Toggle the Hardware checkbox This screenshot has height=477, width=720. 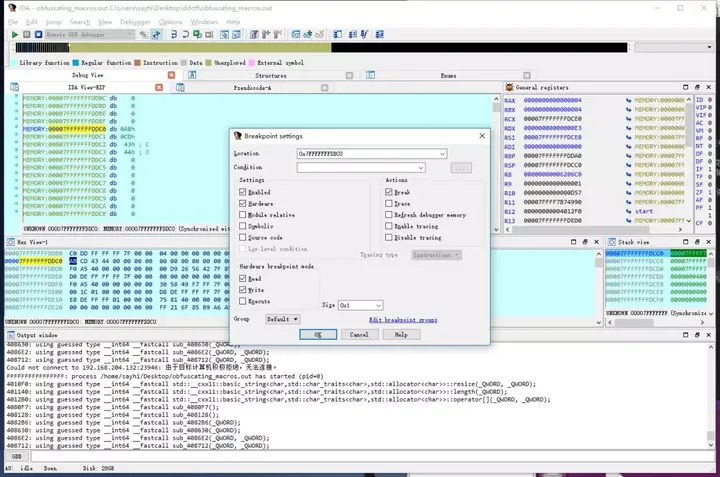click(242, 203)
